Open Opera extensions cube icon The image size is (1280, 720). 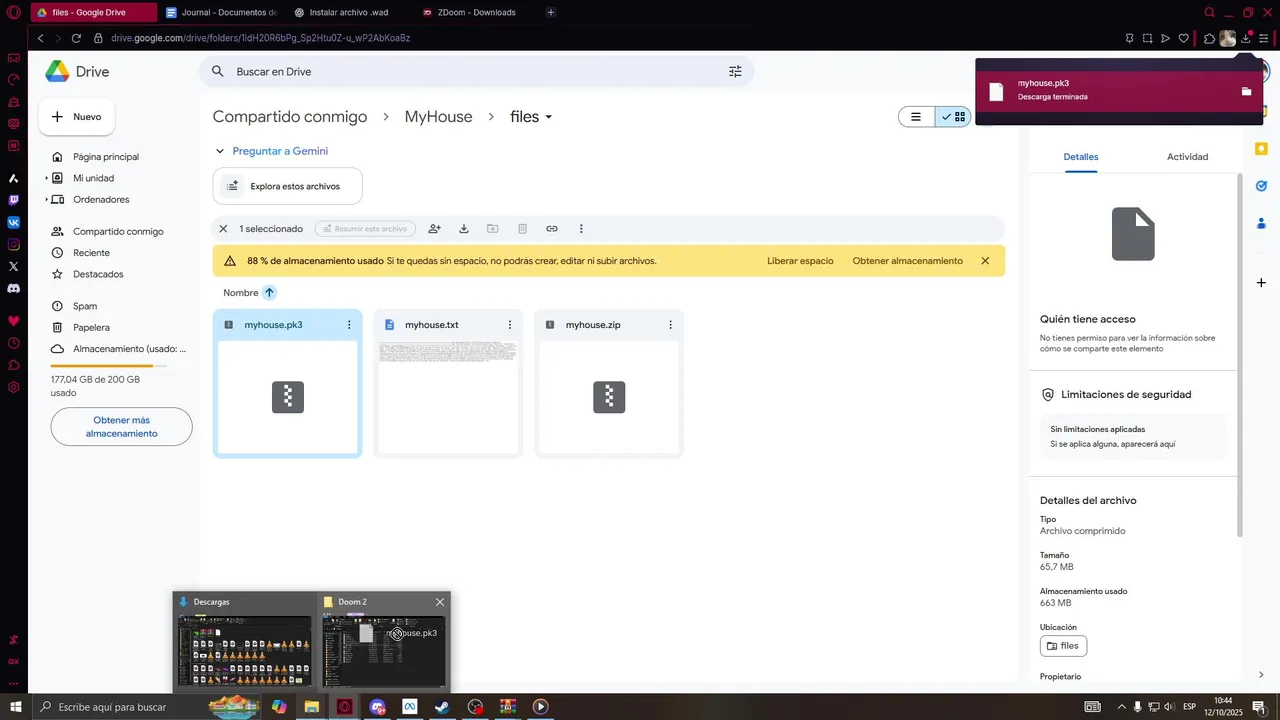[x=1209, y=38]
